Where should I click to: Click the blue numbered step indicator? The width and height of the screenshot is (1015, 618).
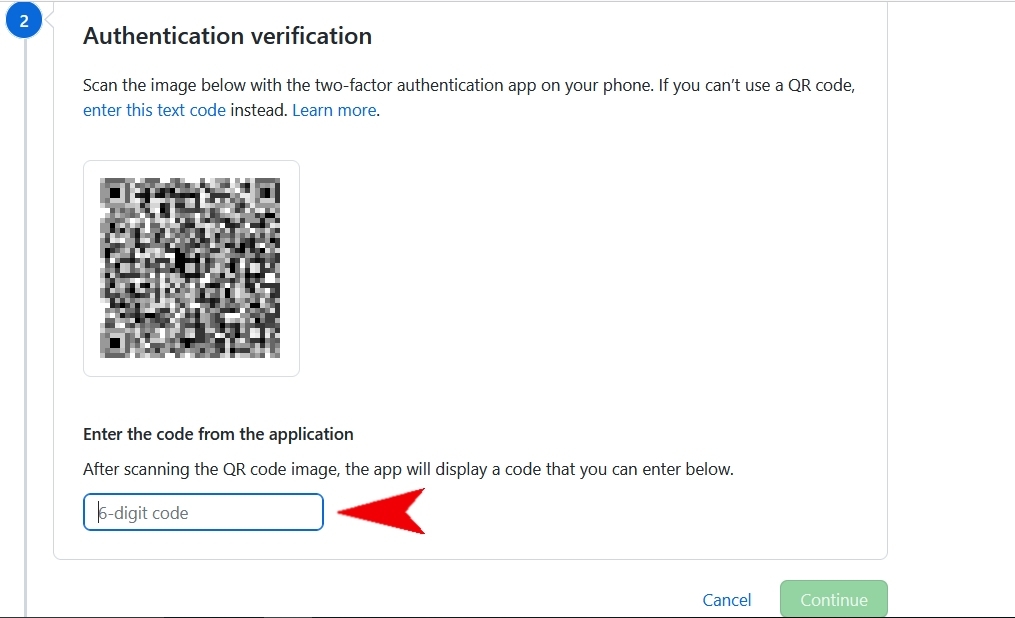[x=24, y=19]
